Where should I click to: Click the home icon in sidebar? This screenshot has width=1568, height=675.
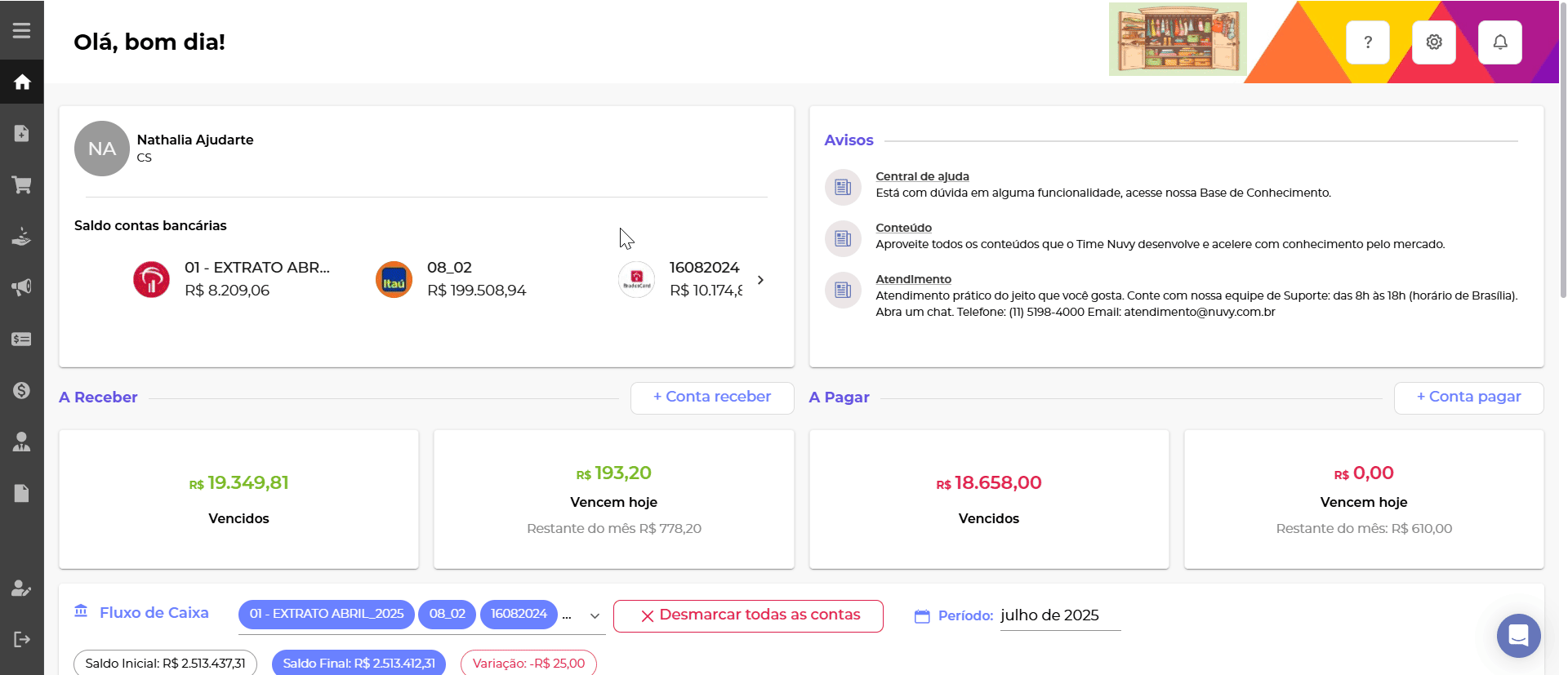(22, 82)
